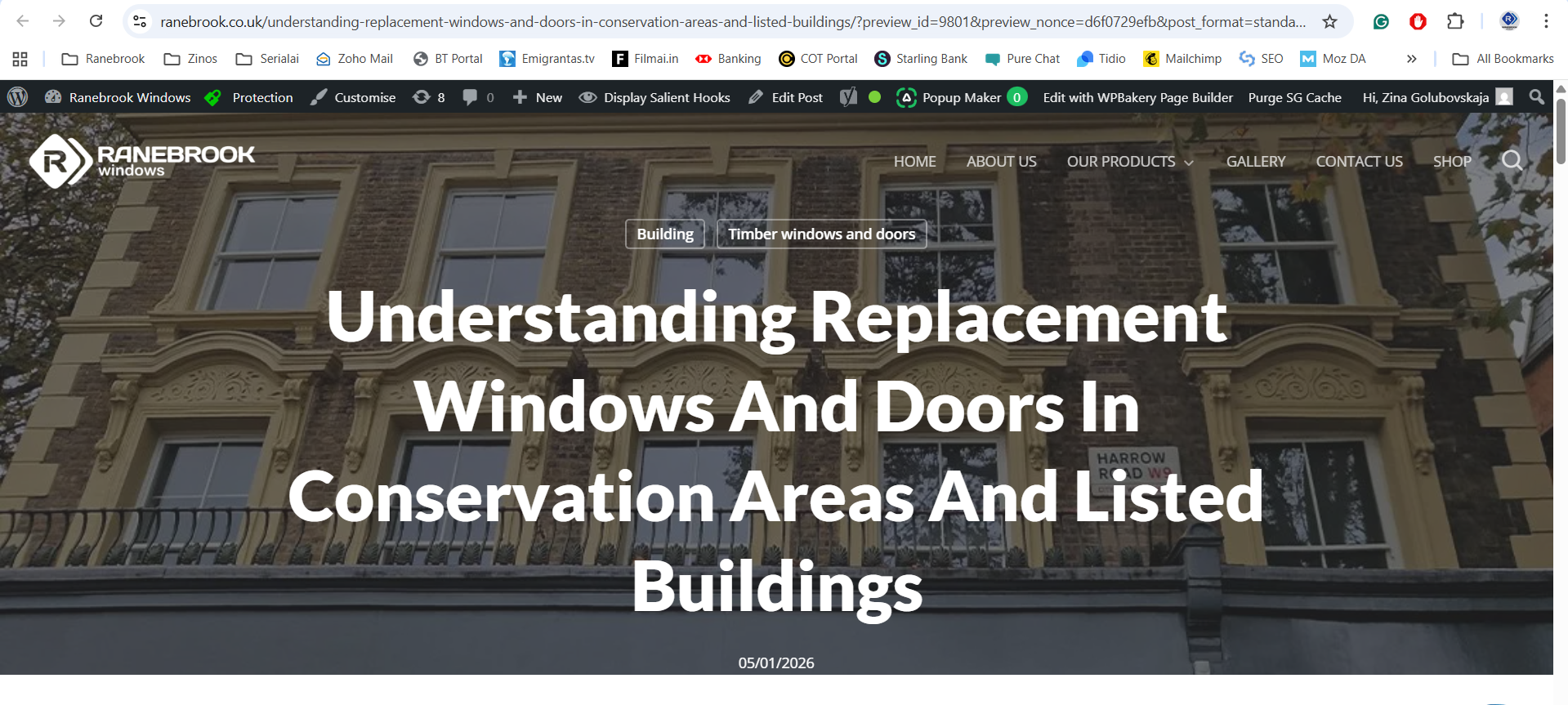1568x705 pixels.
Task: Click the address bar URL field
Action: point(731,21)
